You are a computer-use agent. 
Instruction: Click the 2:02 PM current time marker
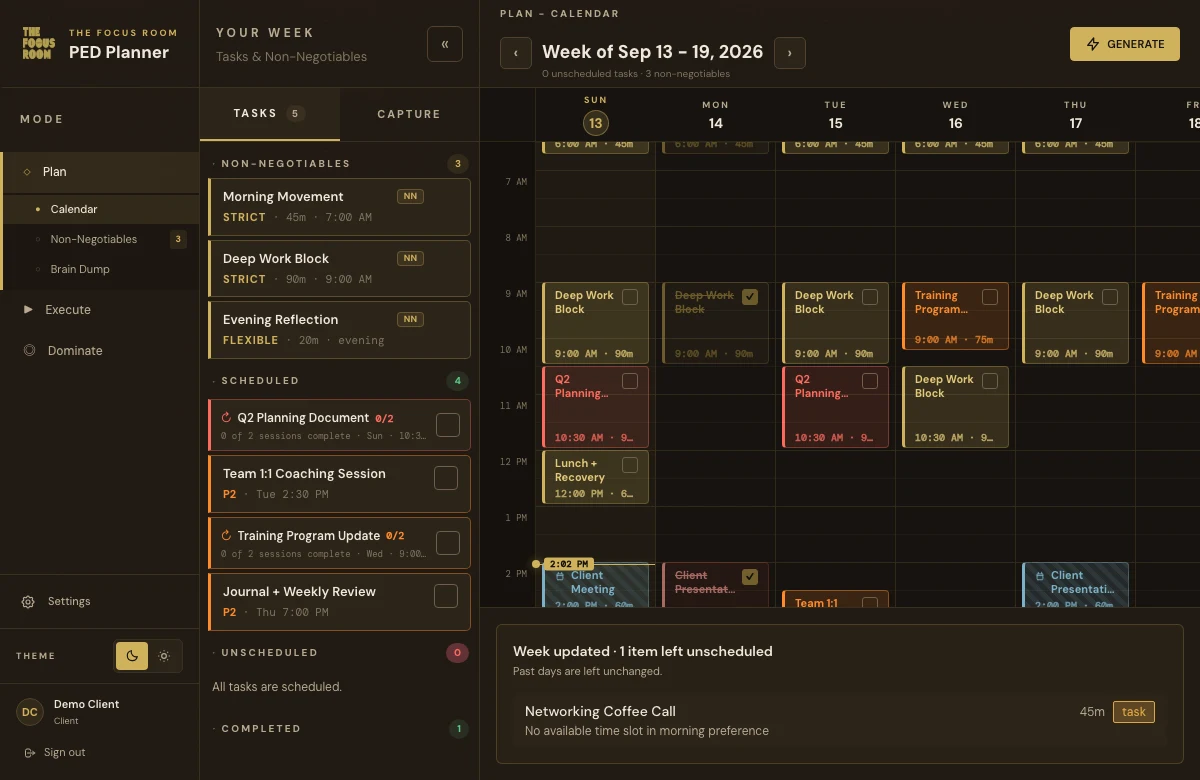point(569,564)
